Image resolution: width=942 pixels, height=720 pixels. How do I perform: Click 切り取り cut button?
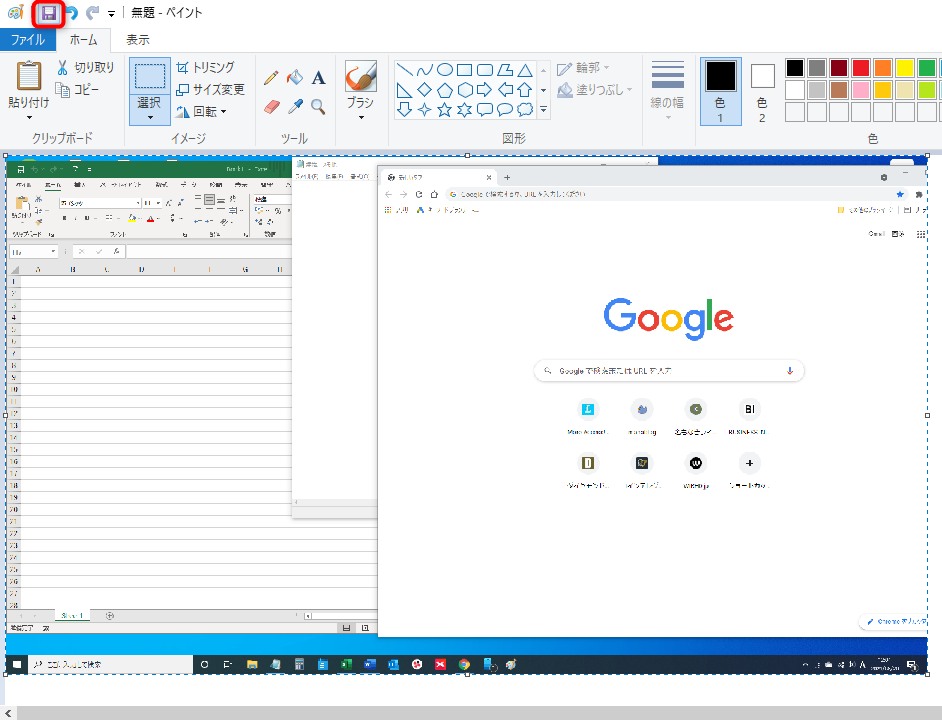coord(85,67)
